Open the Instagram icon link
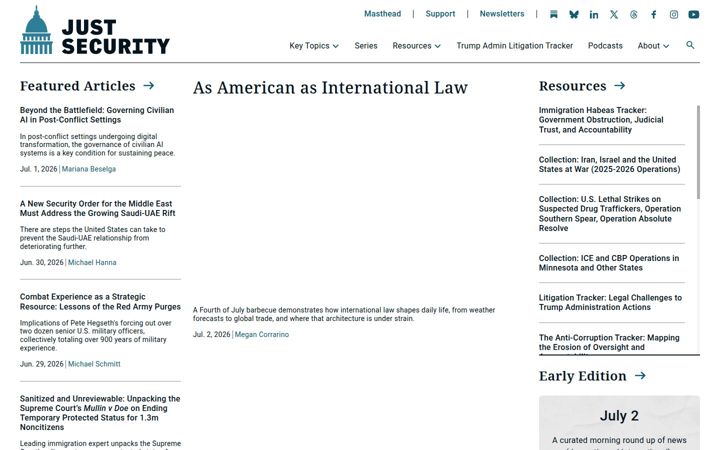Screen dimensions: 720x450 [x=674, y=15]
